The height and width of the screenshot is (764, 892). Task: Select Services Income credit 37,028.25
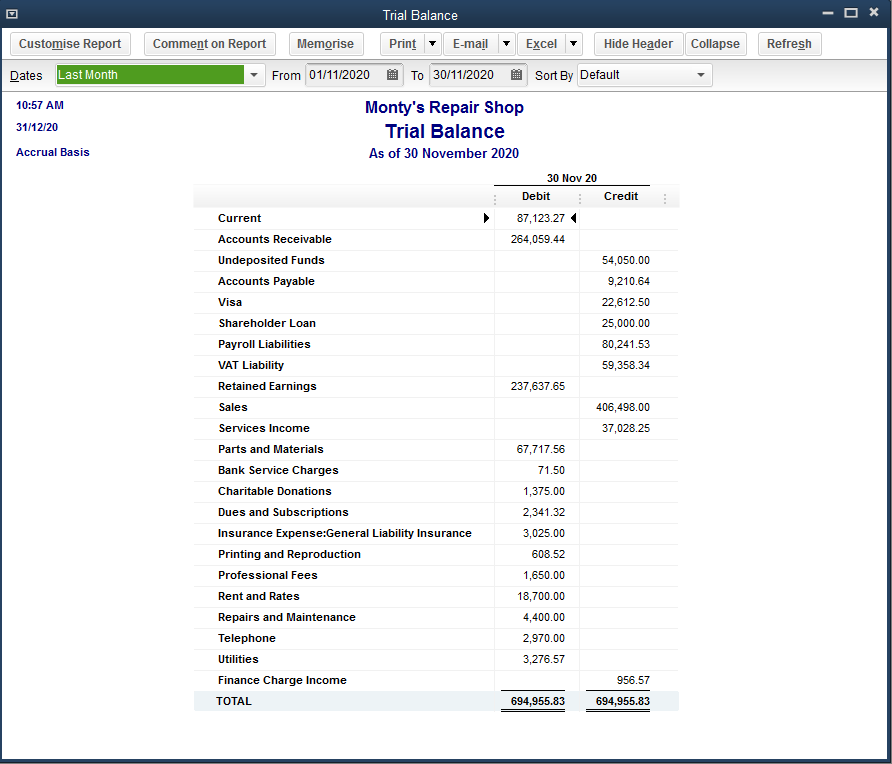pos(626,429)
